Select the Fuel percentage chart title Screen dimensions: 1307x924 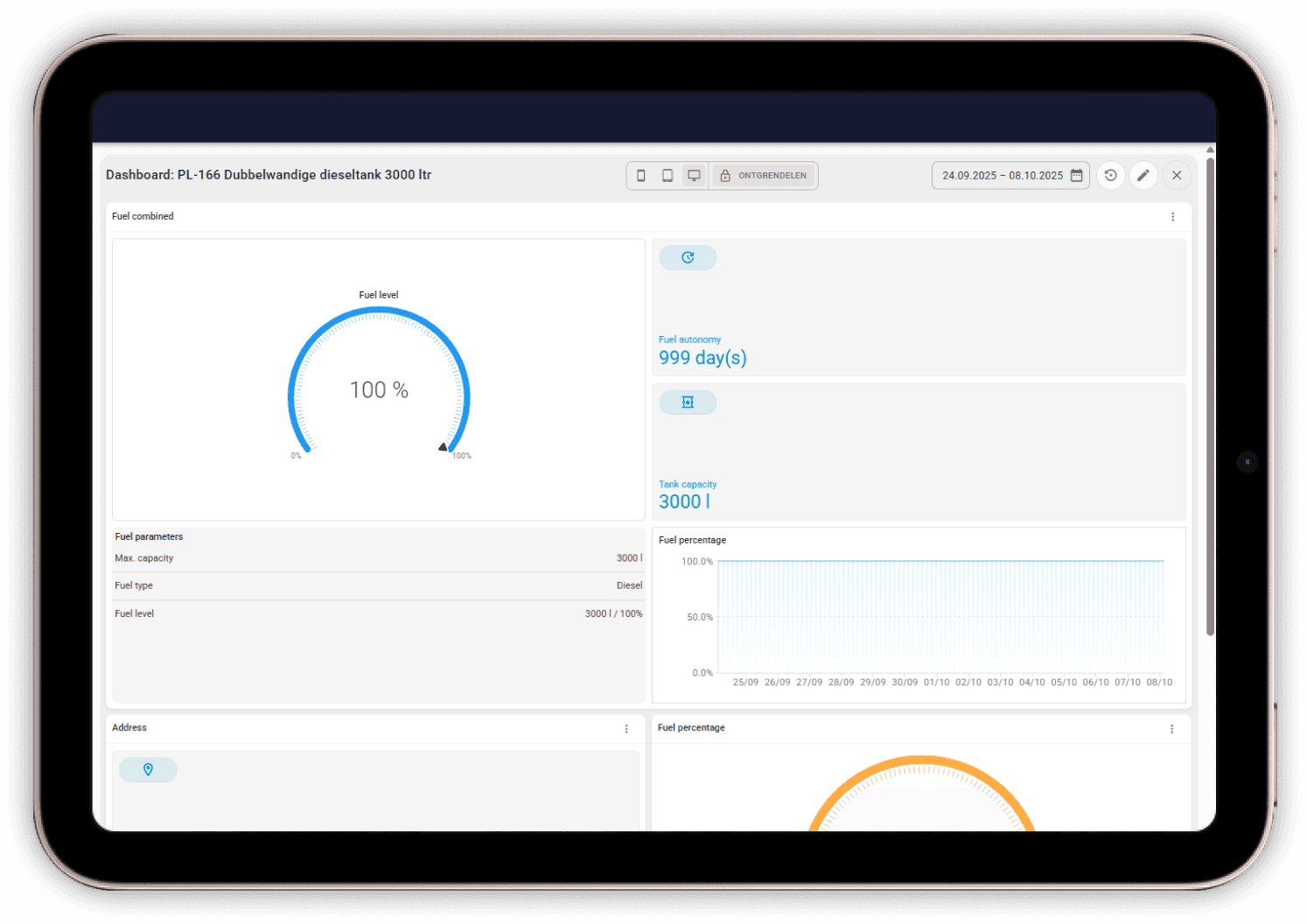click(x=692, y=540)
